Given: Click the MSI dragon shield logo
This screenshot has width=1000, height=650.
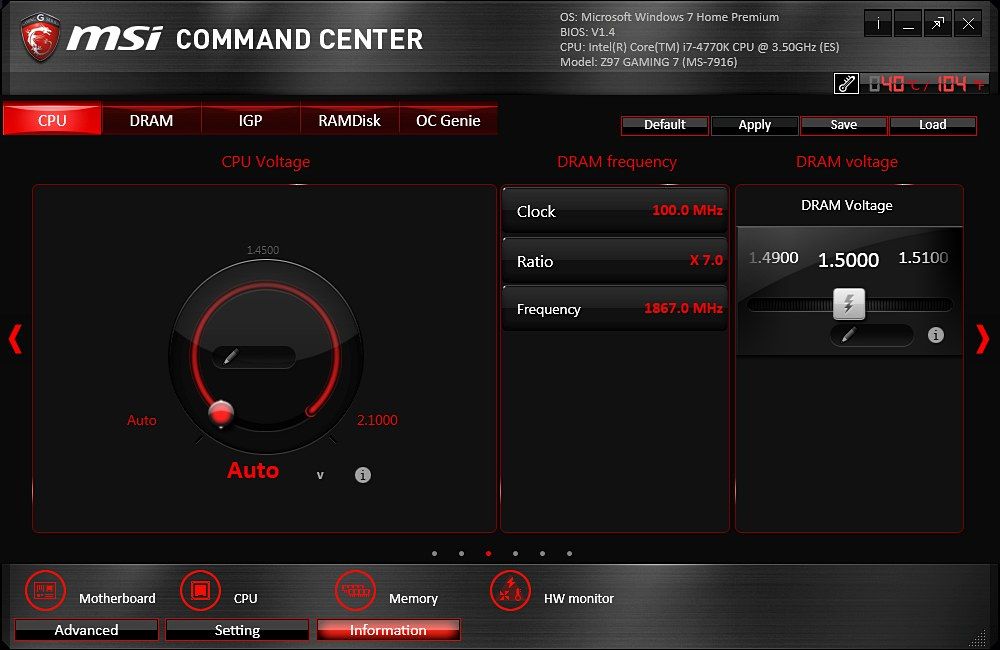Looking at the screenshot, I should click(x=40, y=37).
